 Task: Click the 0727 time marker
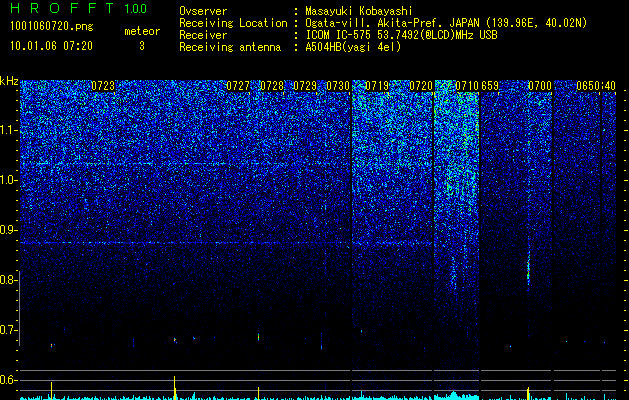pos(238,86)
